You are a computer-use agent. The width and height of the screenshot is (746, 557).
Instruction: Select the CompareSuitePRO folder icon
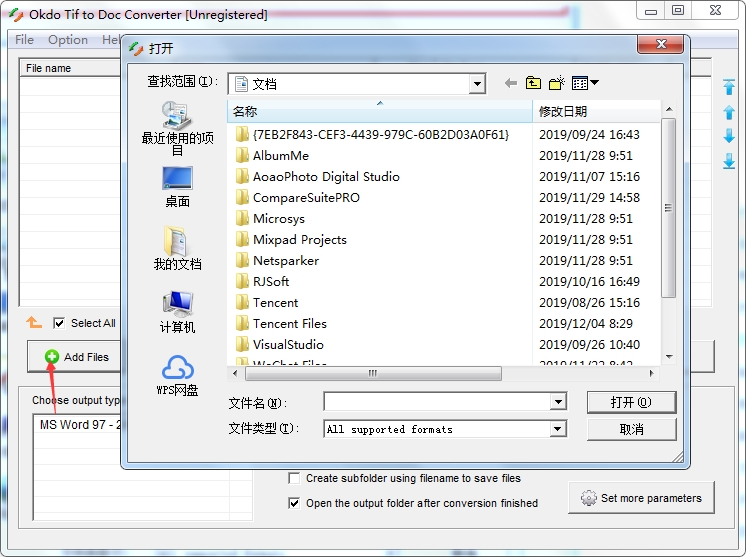click(242, 197)
